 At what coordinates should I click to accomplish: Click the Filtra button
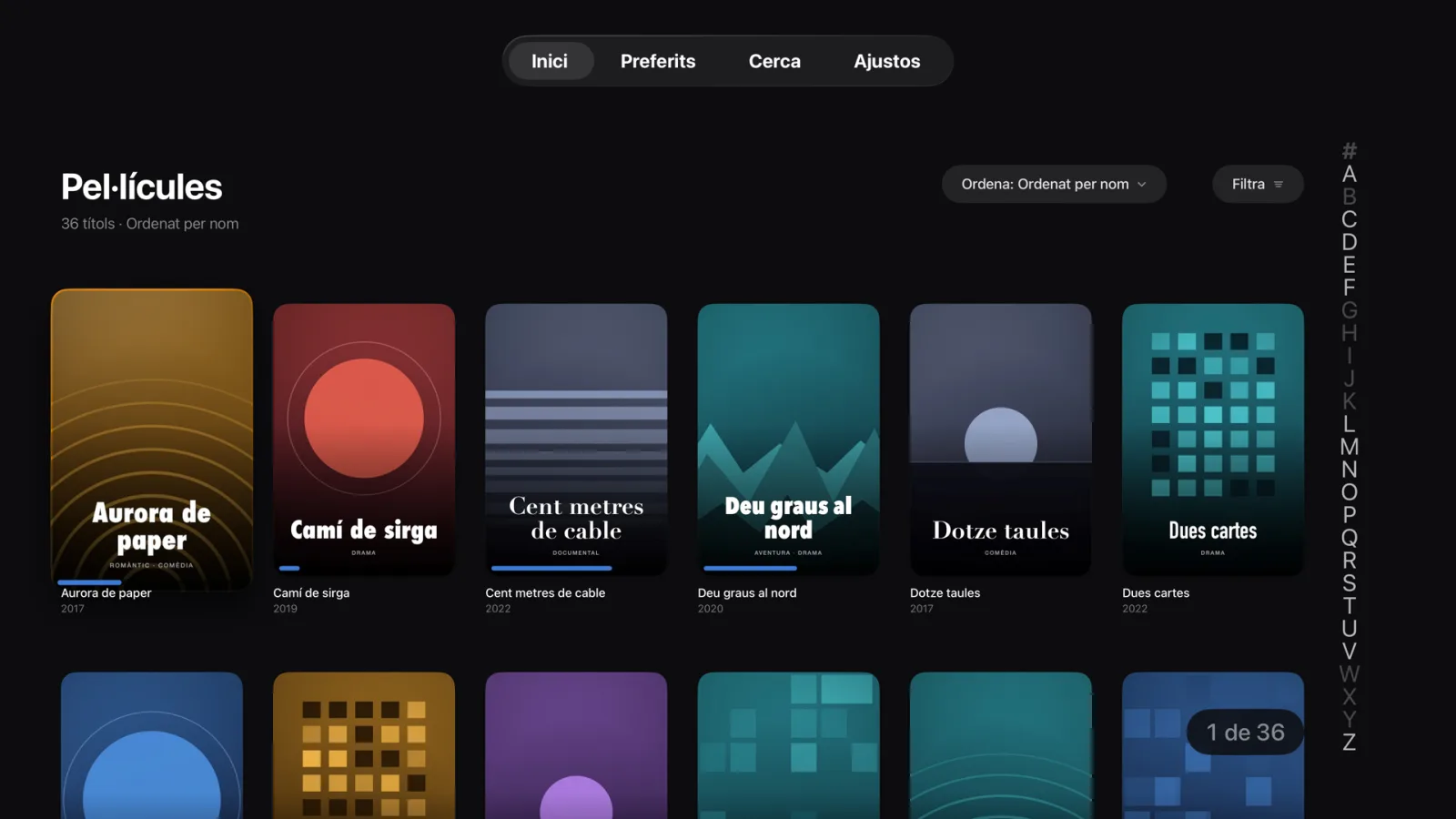[1258, 184]
